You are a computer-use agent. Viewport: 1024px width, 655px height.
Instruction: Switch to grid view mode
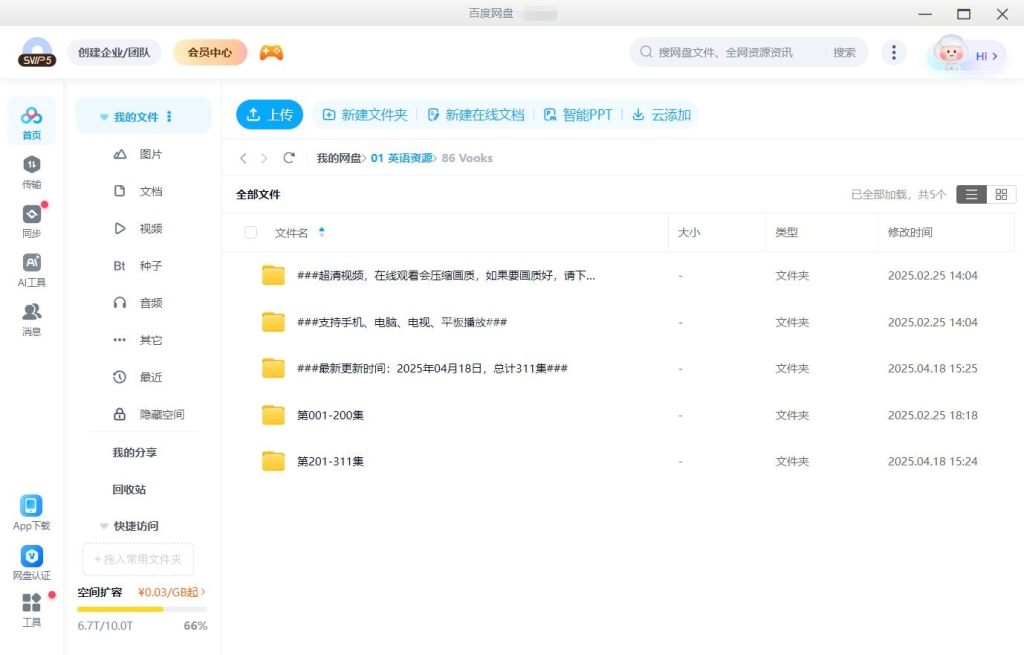[x=1001, y=195]
